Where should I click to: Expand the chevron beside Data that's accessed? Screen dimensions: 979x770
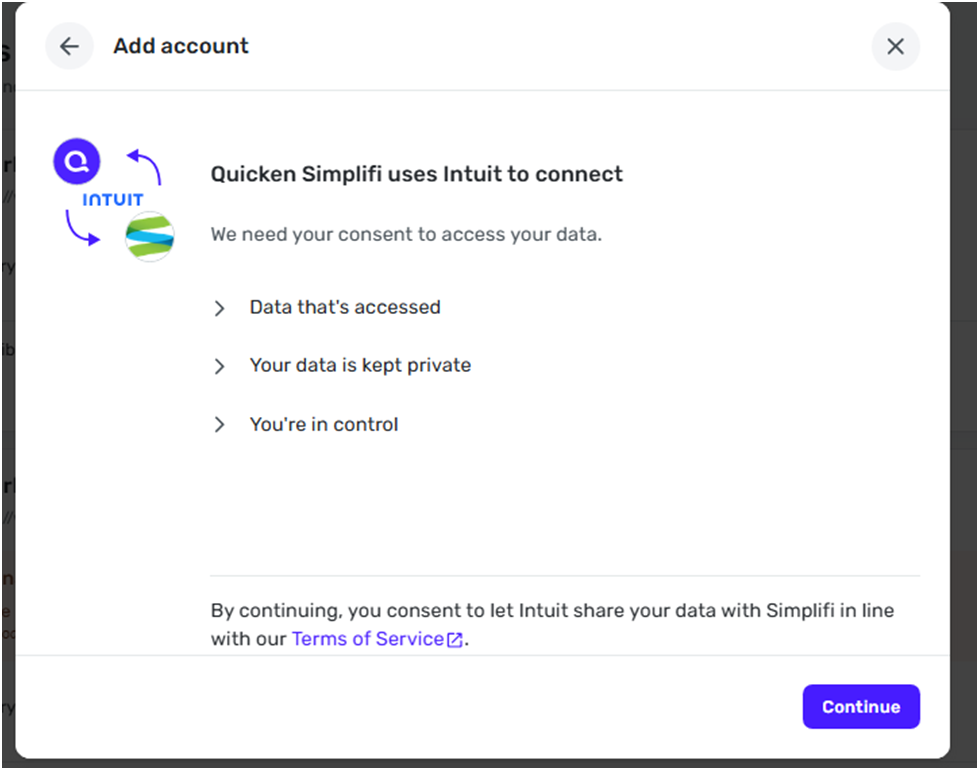220,308
